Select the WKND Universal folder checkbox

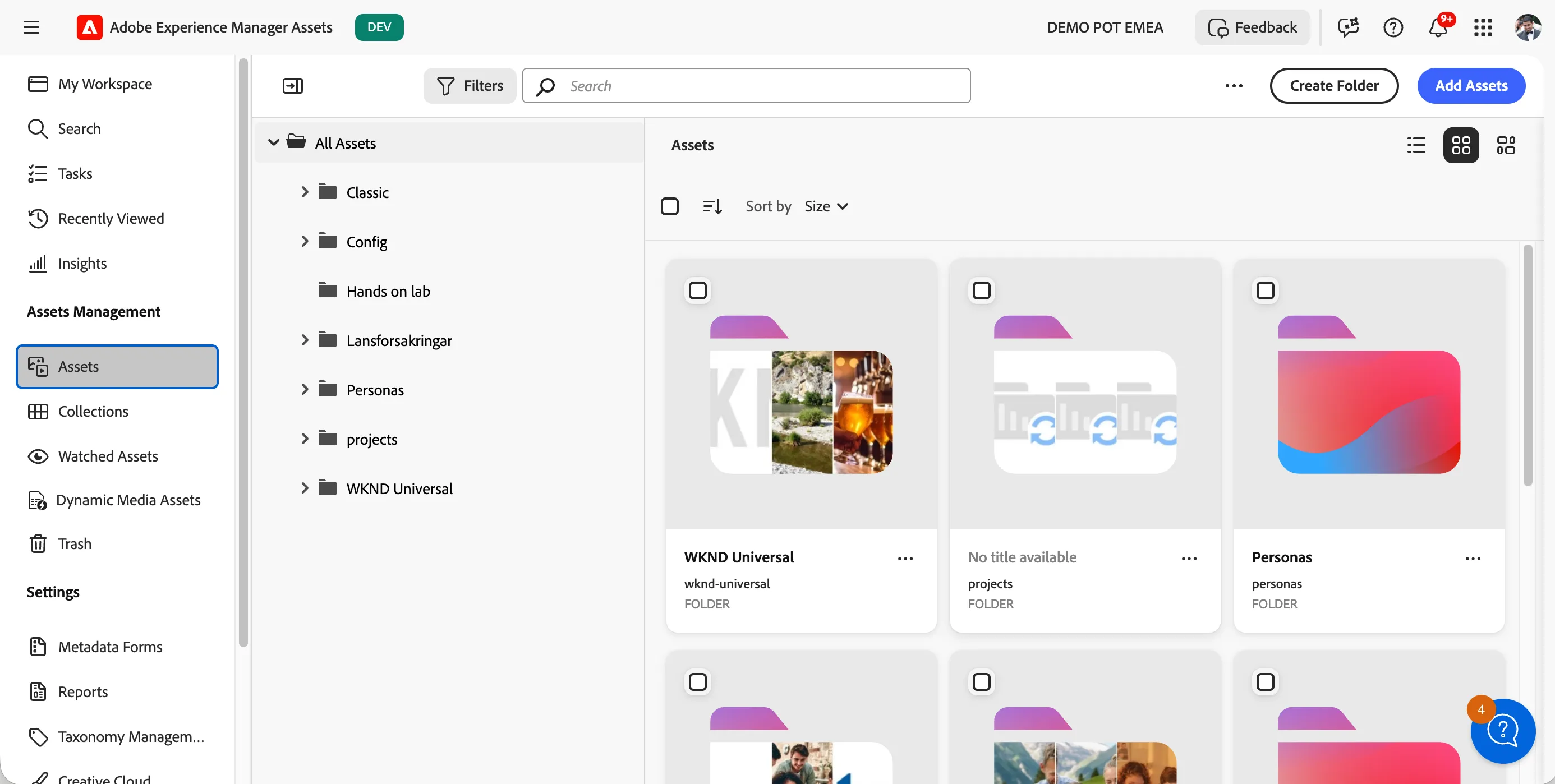(x=698, y=290)
